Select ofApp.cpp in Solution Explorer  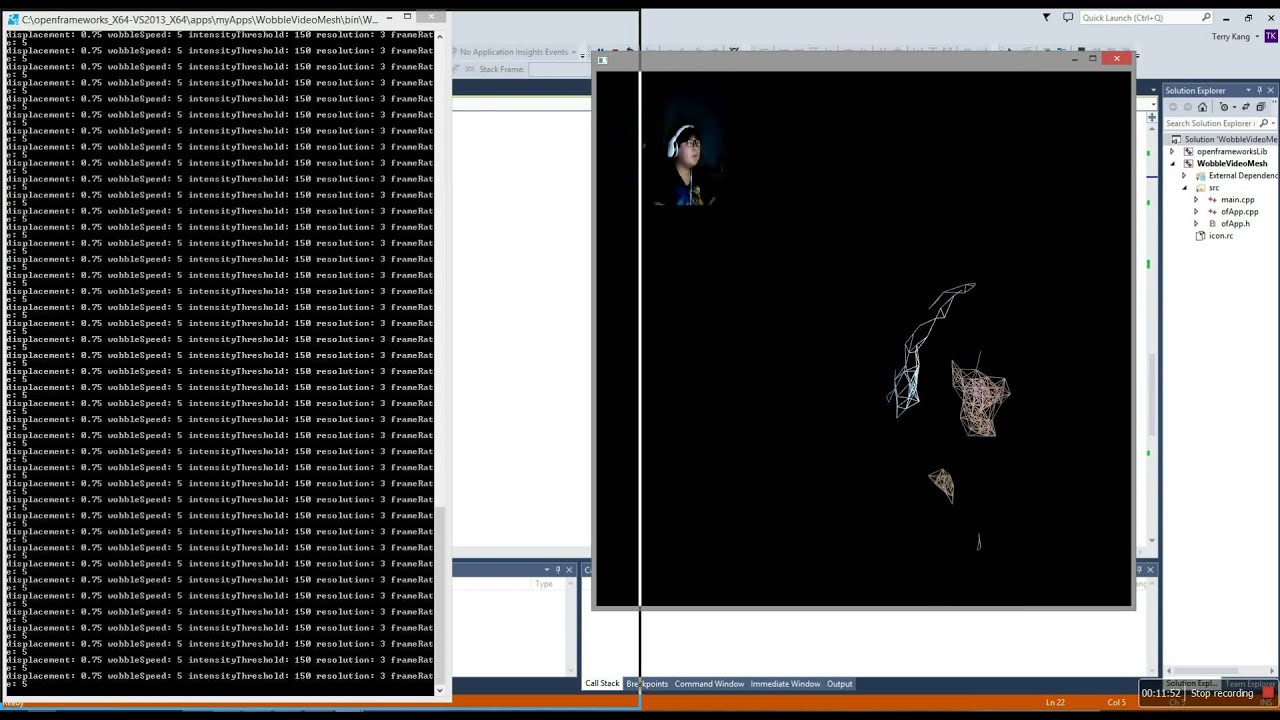click(1239, 211)
